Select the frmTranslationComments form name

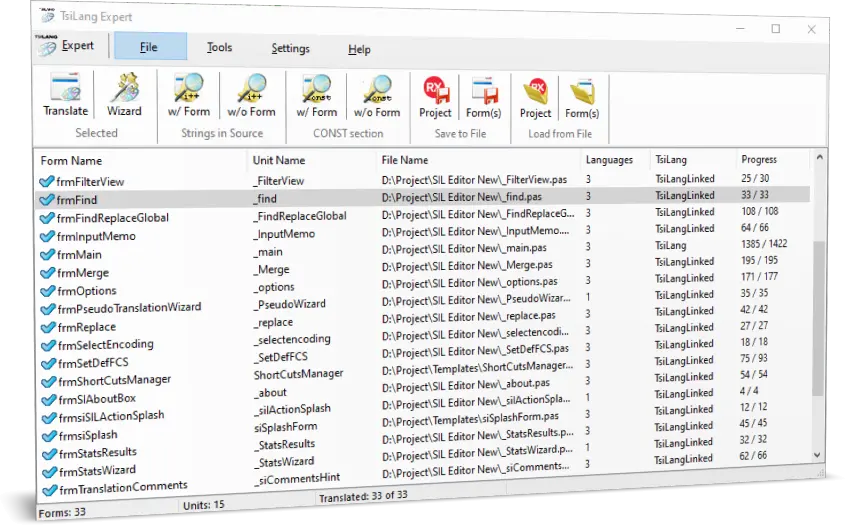click(123, 487)
